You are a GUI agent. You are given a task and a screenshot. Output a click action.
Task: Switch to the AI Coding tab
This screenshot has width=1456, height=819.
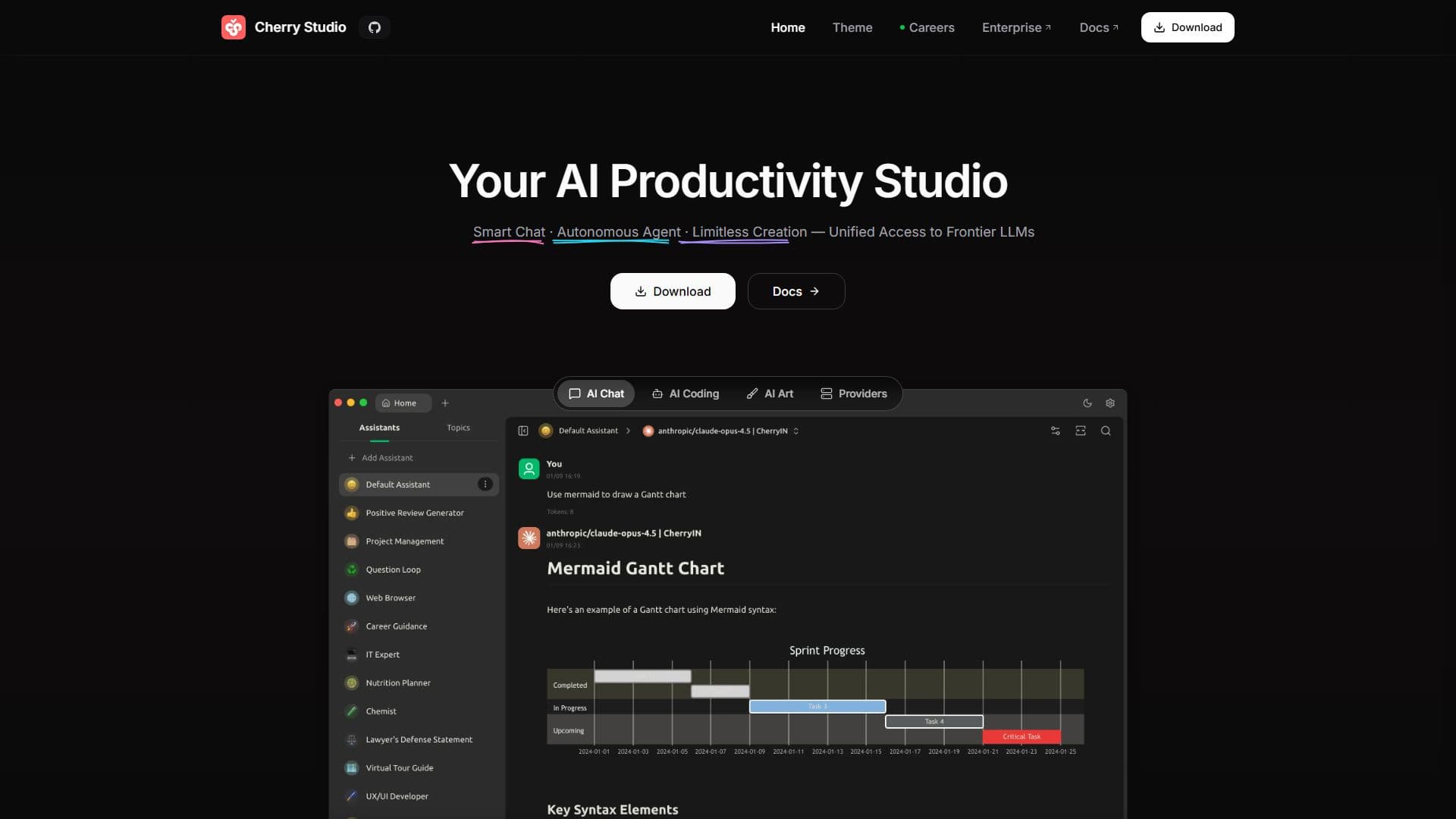pos(686,394)
